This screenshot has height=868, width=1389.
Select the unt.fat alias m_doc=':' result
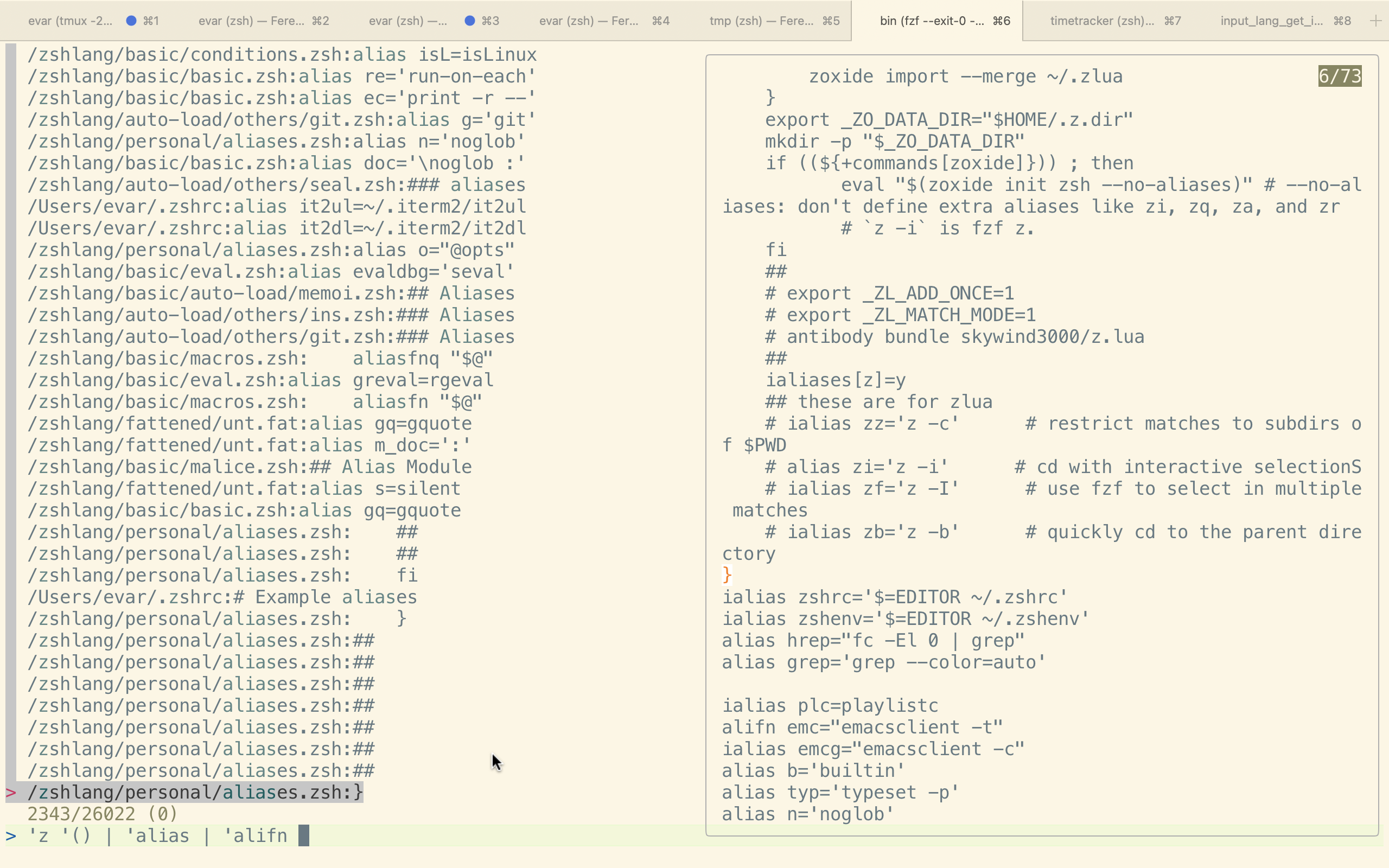pos(249,445)
